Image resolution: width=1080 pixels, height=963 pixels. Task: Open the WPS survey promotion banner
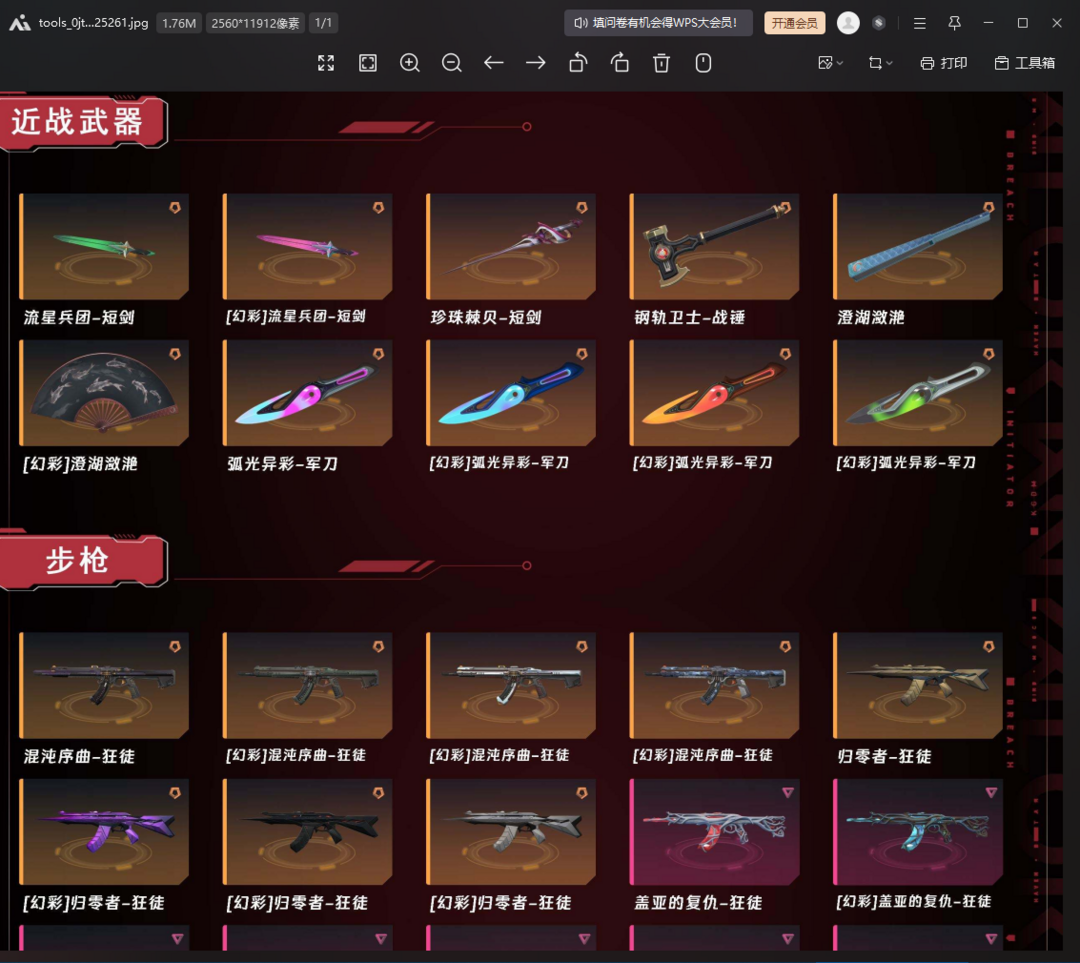[x=658, y=23]
